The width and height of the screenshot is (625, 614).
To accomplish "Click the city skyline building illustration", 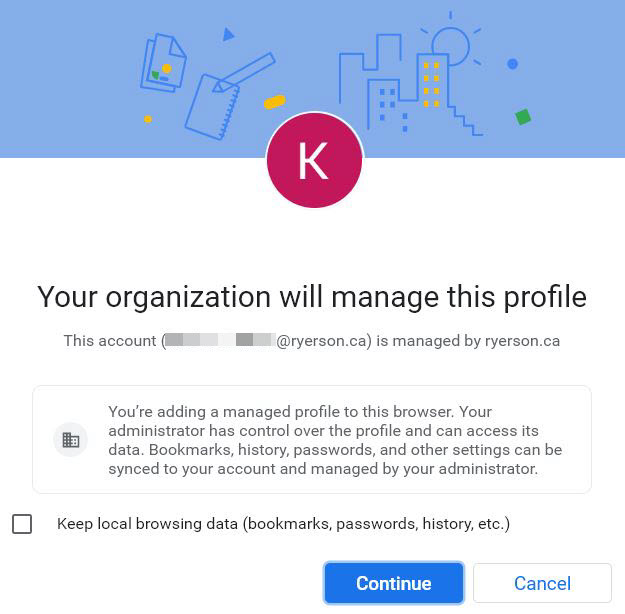I will coord(400,85).
